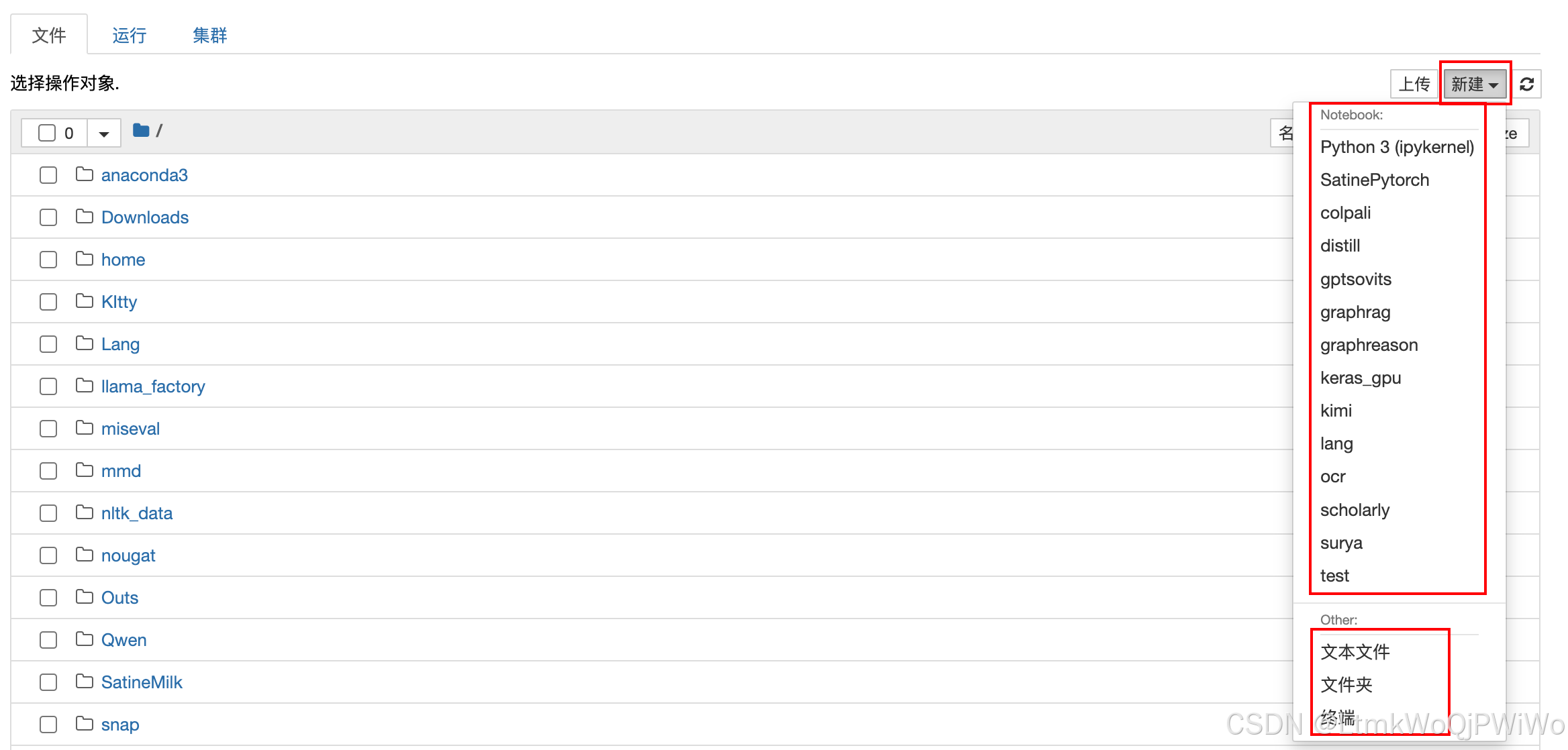The height and width of the screenshot is (750, 1568).
Task: Click the folder icon beside Qwen
Action: (x=83, y=639)
